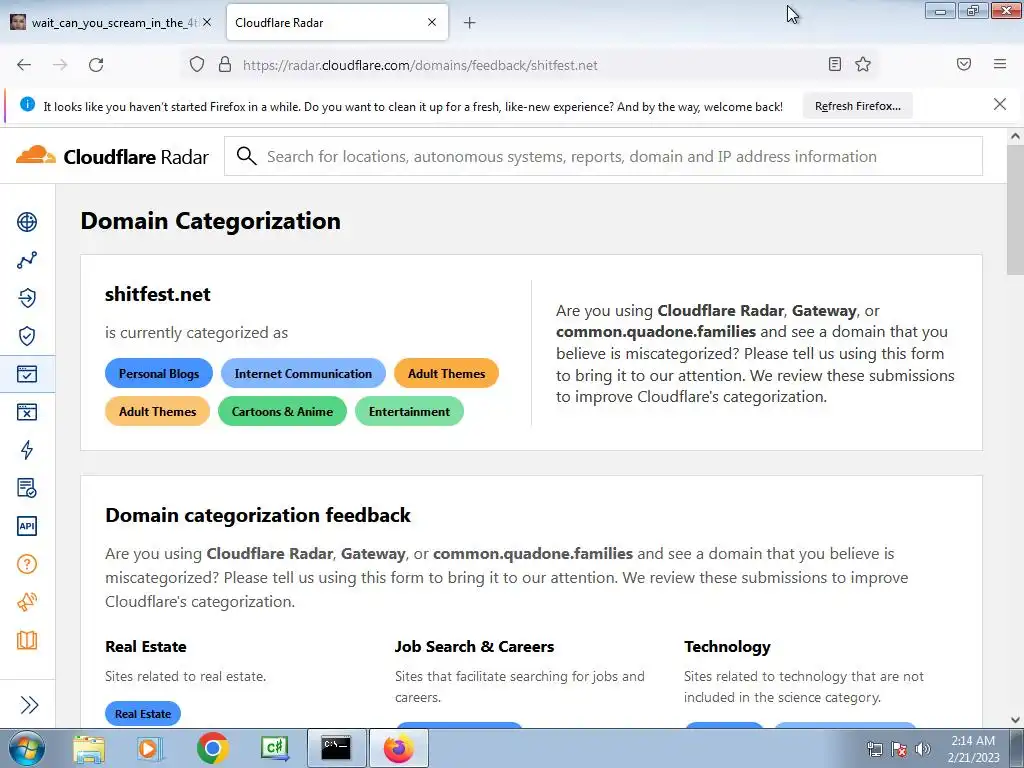Open the Firefox hamburger menu
Viewport: 1024px width, 768px height.
tap(1000, 64)
